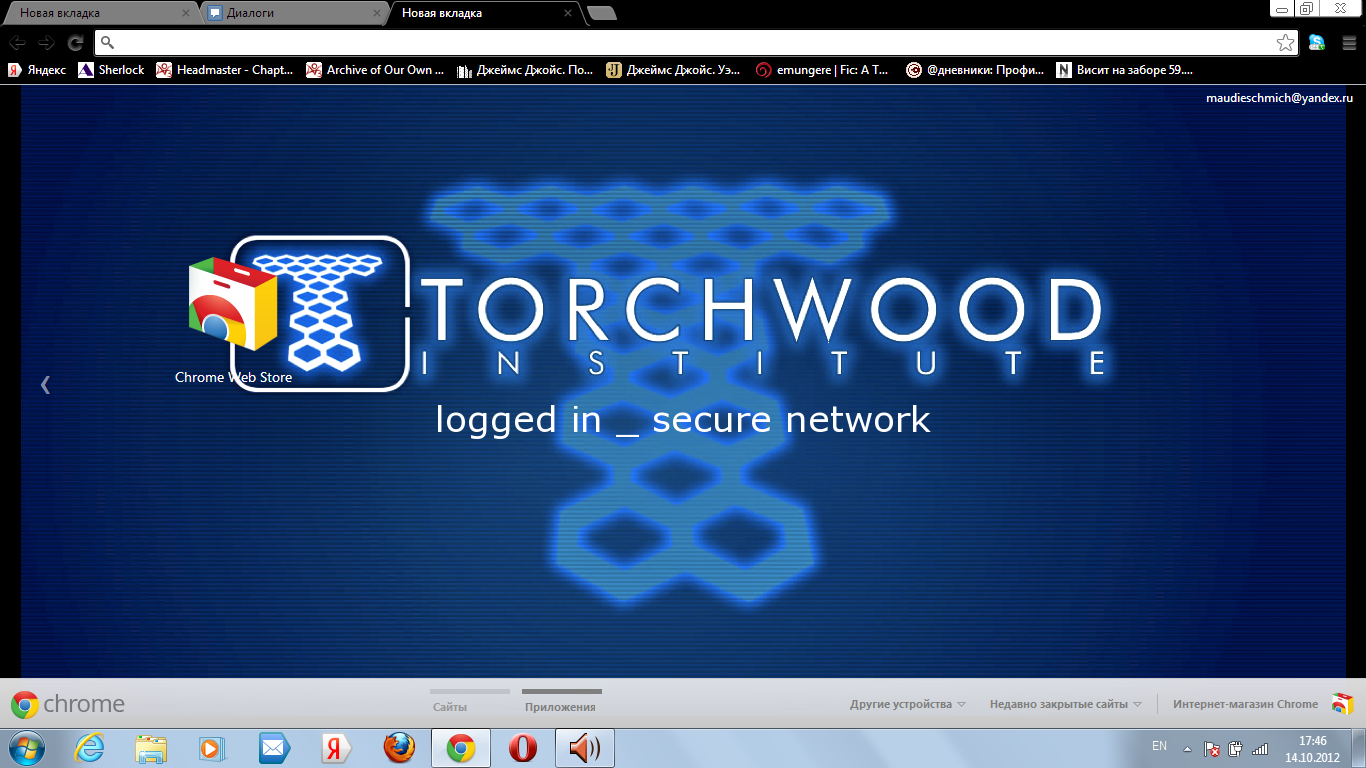This screenshot has width=1366, height=768.
Task: Open the Яндекс bookmark
Action: [x=37, y=70]
